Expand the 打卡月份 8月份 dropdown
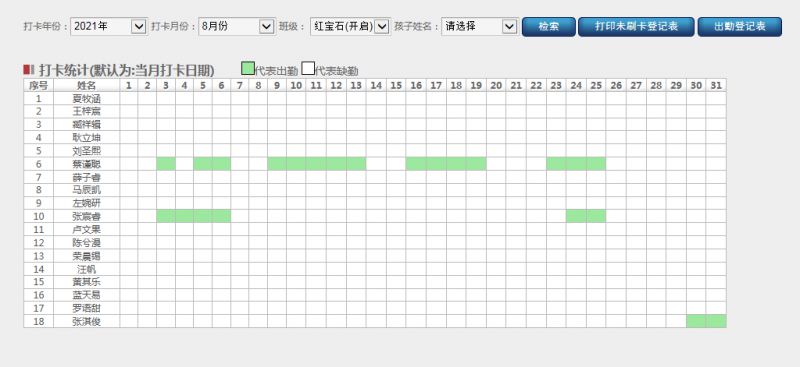Viewport: 800px width, 367px height. pyautogui.click(x=237, y=27)
